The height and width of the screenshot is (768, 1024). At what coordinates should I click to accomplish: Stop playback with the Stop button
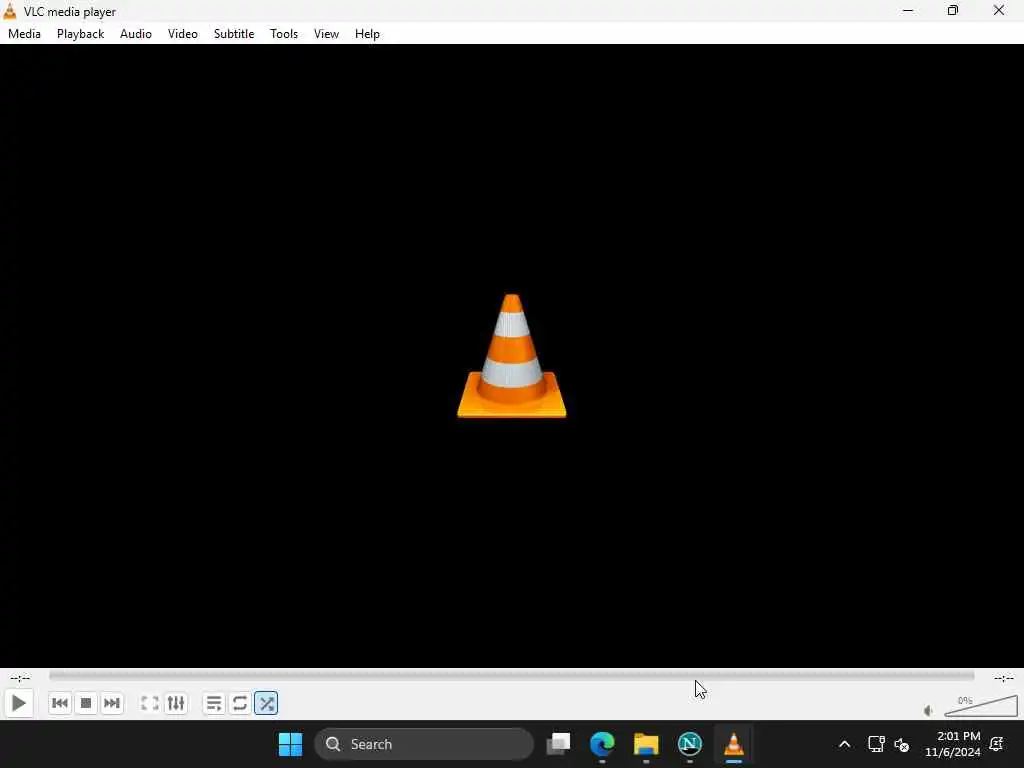(86, 703)
